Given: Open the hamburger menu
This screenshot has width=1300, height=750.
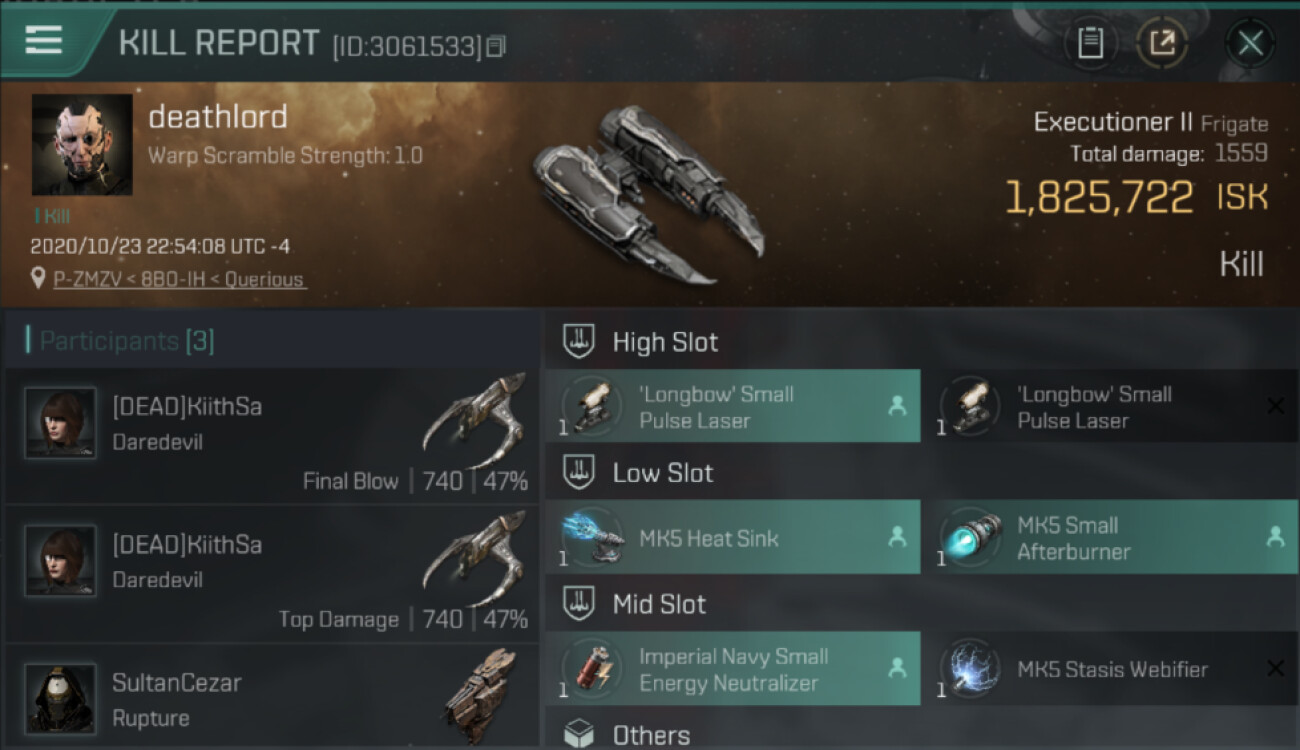Looking at the screenshot, I should point(44,40).
